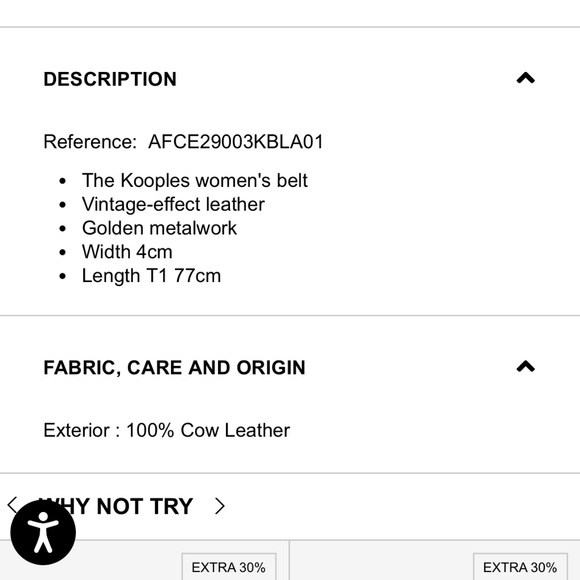Click the DESCRIPTION section heading
Screen dimensions: 580x580
(x=110, y=79)
